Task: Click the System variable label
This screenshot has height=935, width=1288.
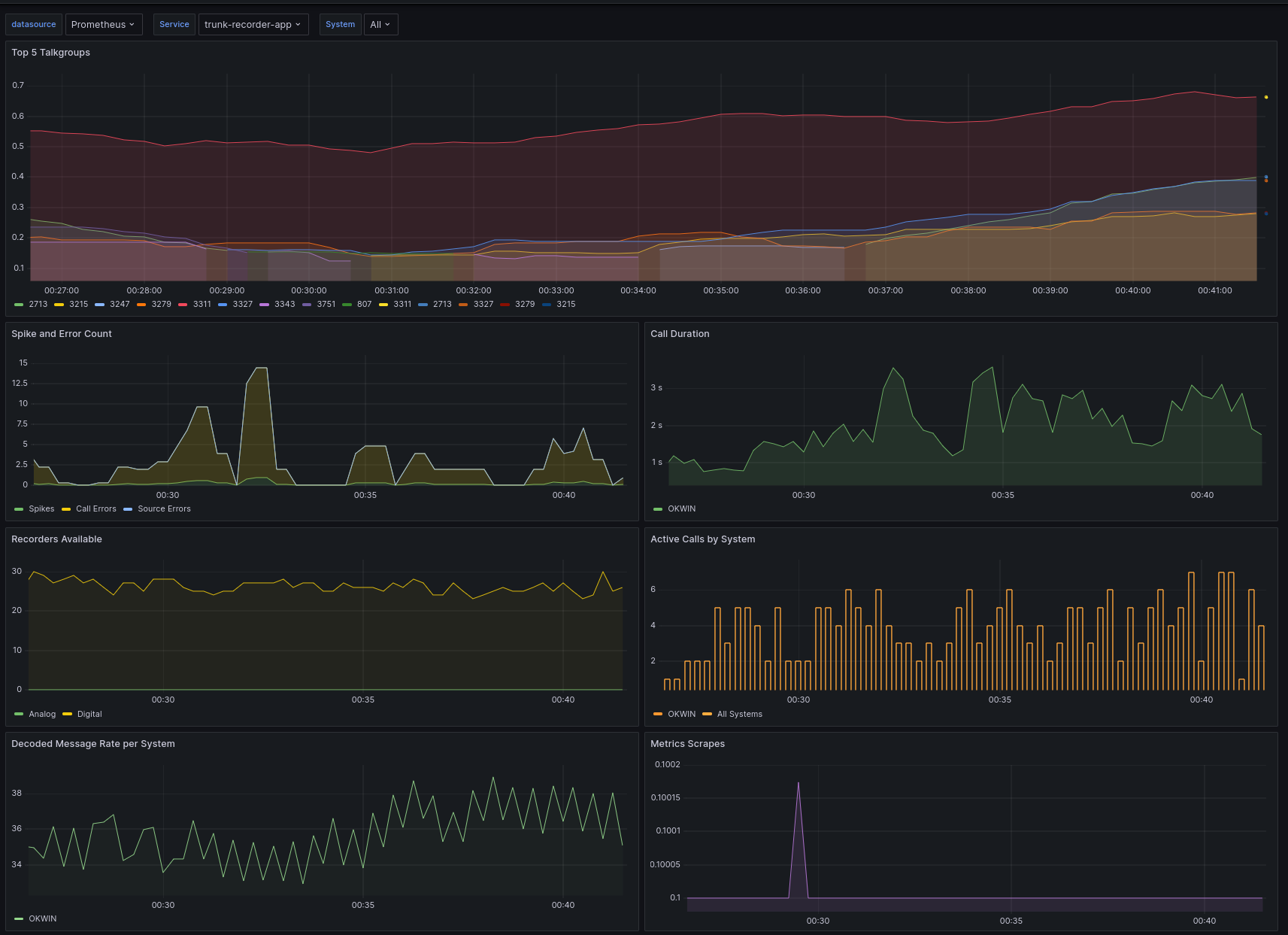Action: 341,24
